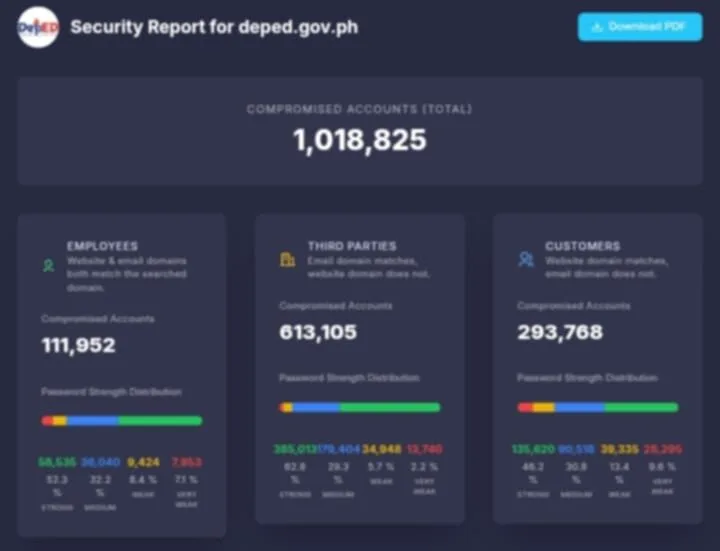Screen dimensions: 720x551
Task: Click the Customers people icon
Action: coord(526,259)
